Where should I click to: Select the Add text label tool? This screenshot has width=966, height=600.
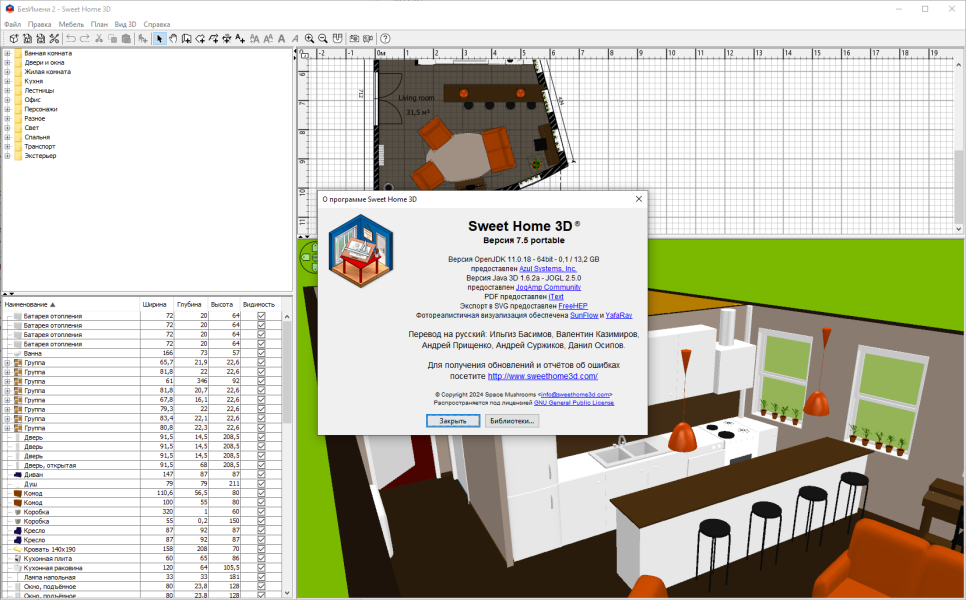point(240,39)
